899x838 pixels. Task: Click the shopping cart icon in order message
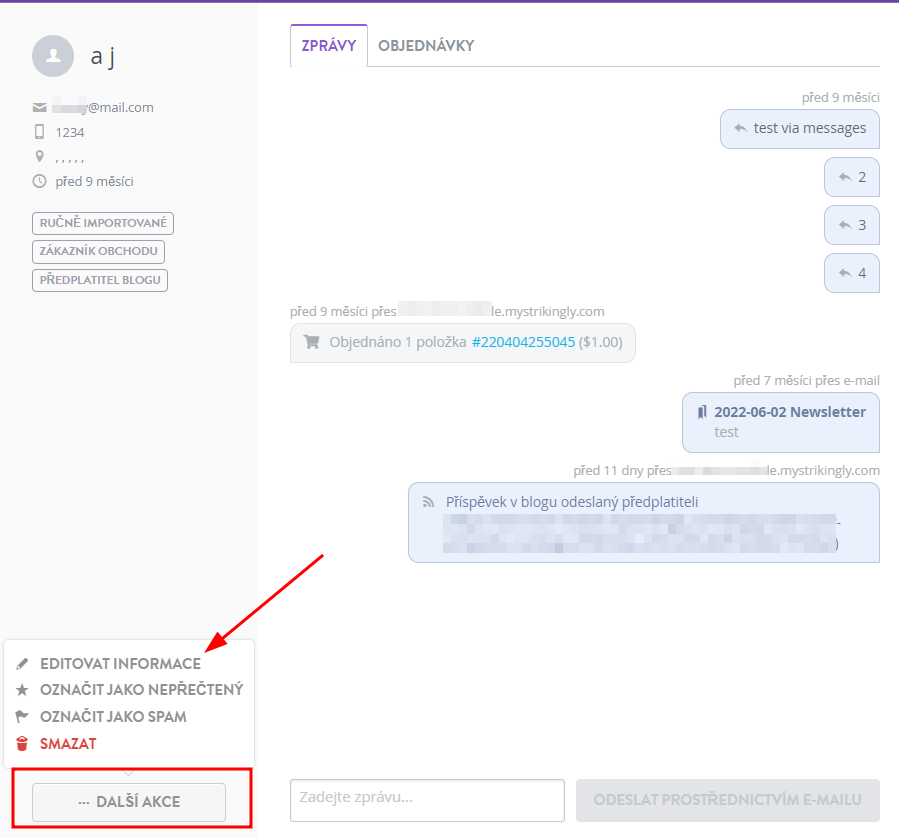(x=311, y=342)
